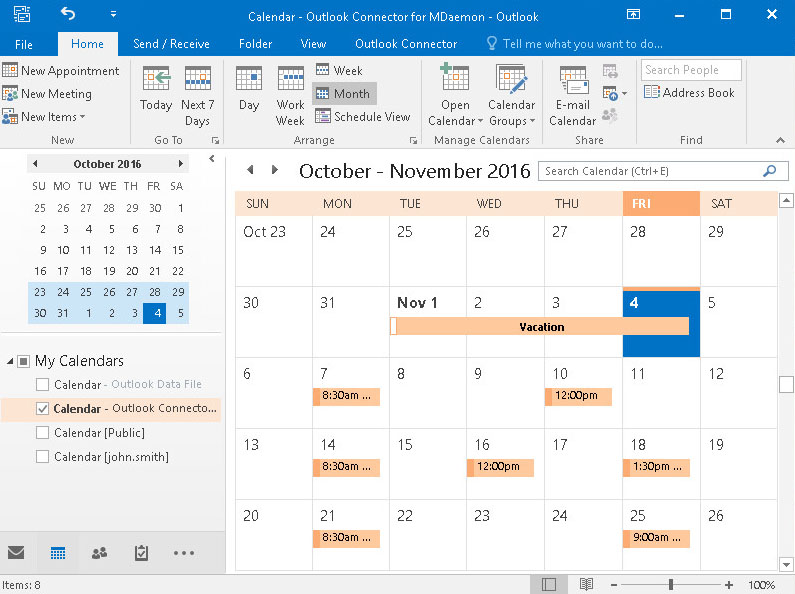Go to next month in the main calendar
Image resolution: width=795 pixels, height=594 pixels.
pos(275,170)
